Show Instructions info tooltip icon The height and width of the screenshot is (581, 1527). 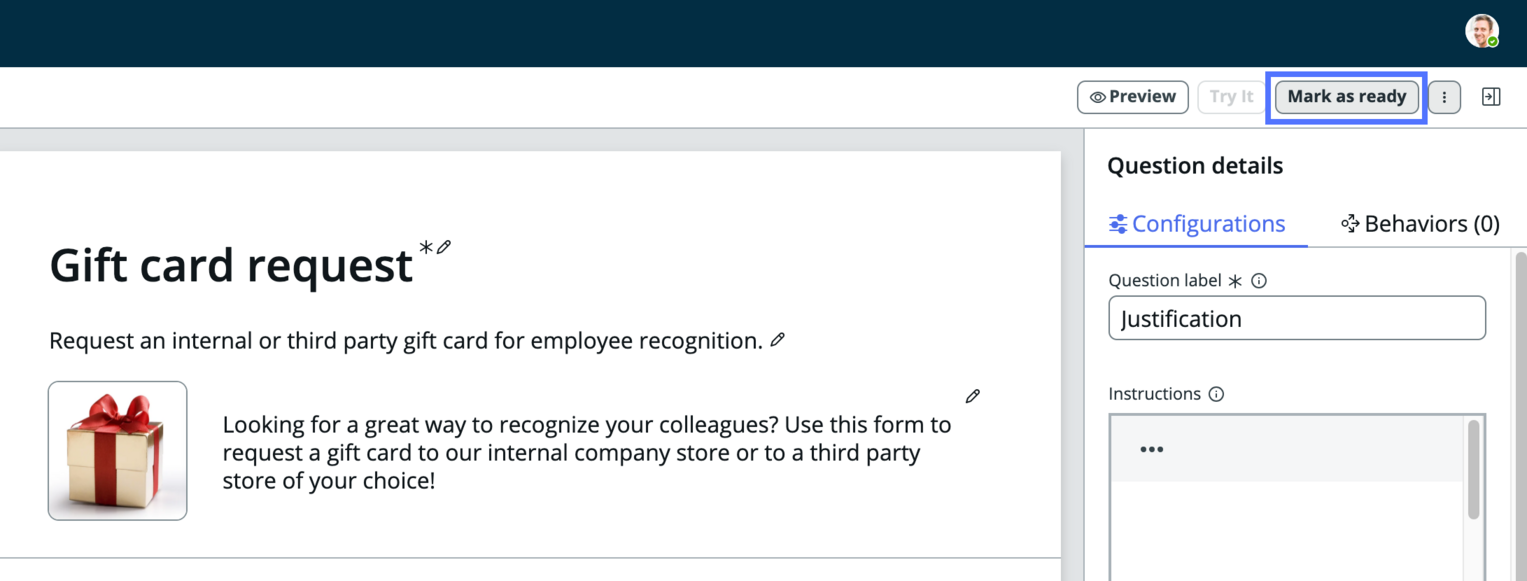pyautogui.click(x=1216, y=394)
